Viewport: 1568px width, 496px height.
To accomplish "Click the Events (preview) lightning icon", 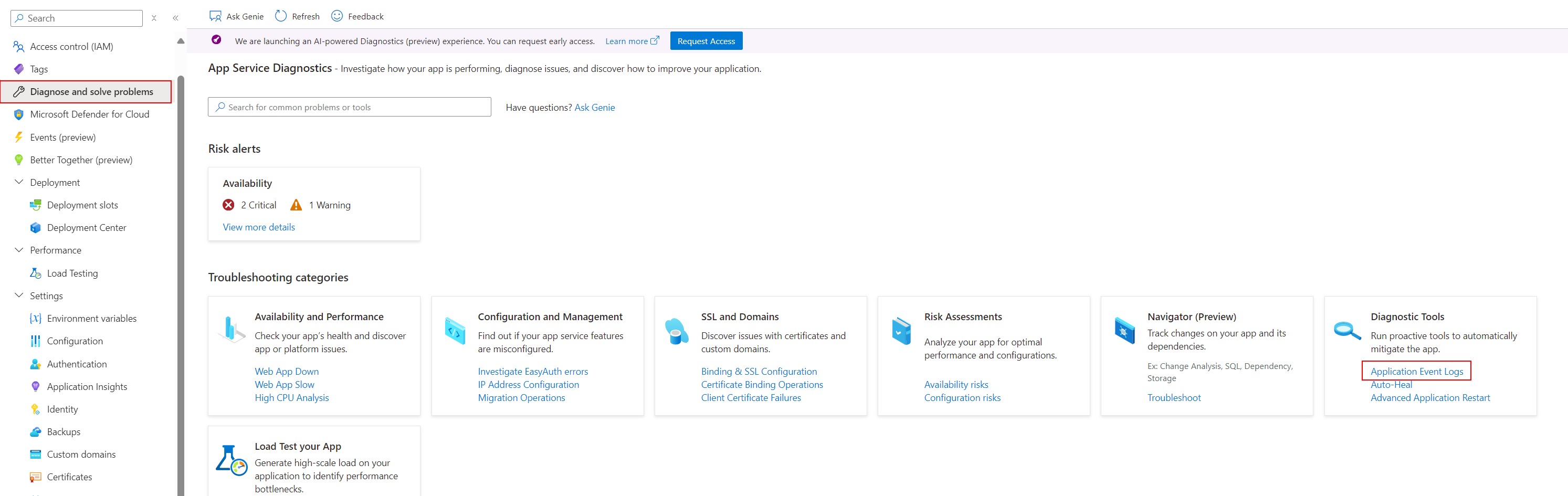I will coord(19,137).
